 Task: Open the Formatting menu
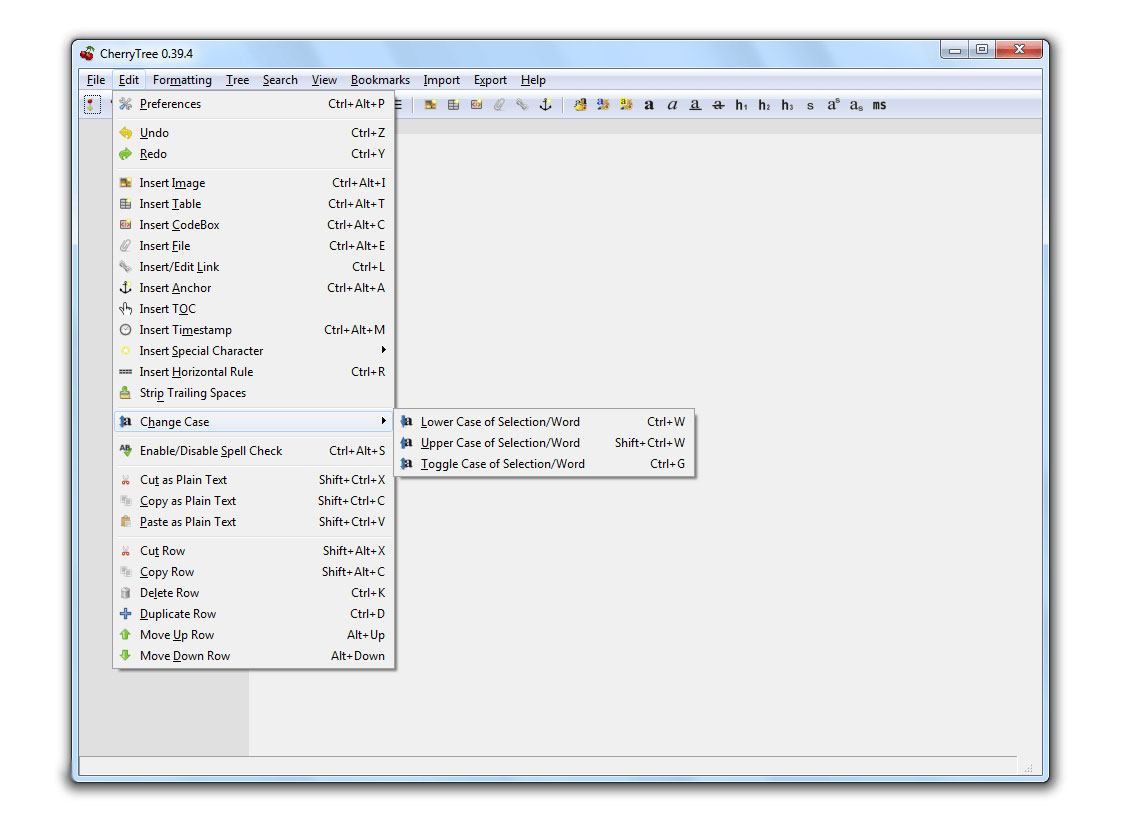tap(182, 80)
